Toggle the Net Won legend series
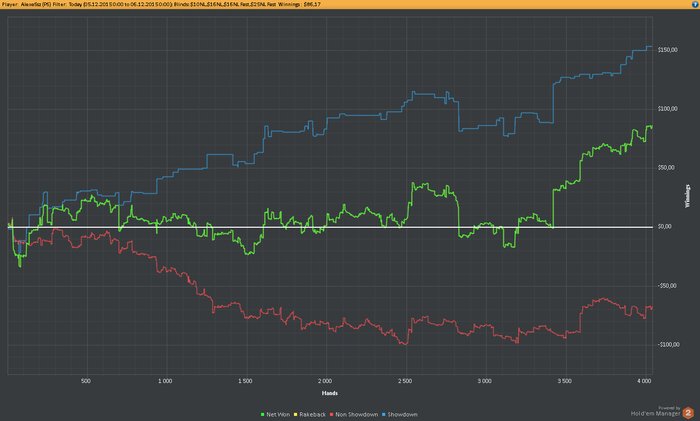The height and width of the screenshot is (421, 700). [x=275, y=414]
